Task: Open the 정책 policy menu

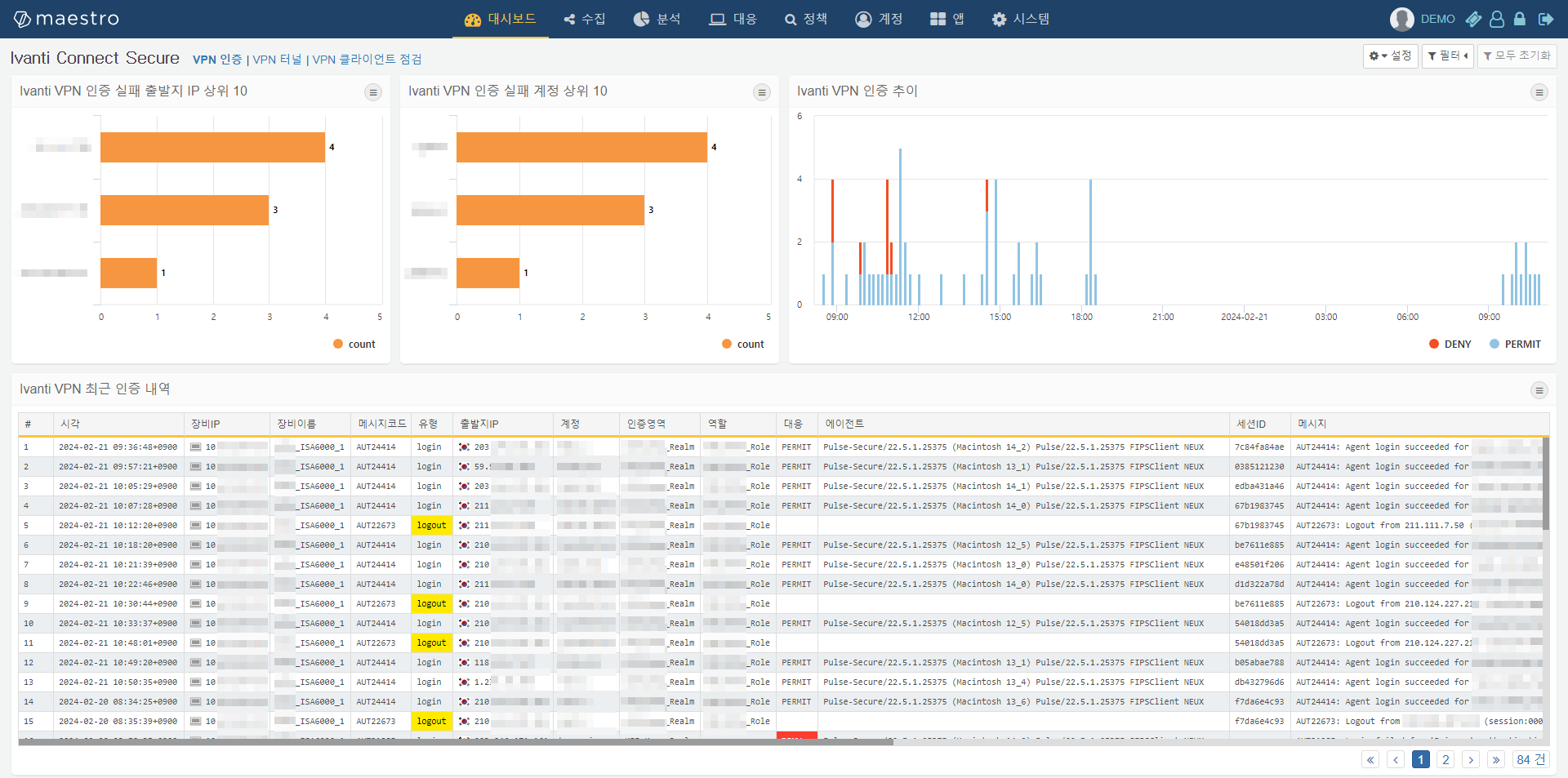Action: [x=806, y=19]
